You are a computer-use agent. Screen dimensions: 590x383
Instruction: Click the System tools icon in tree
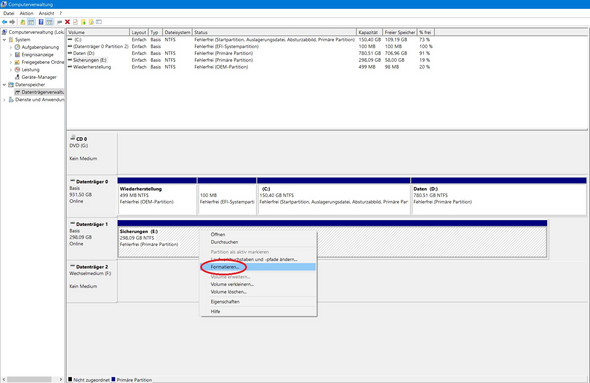pyautogui.click(x=11, y=40)
